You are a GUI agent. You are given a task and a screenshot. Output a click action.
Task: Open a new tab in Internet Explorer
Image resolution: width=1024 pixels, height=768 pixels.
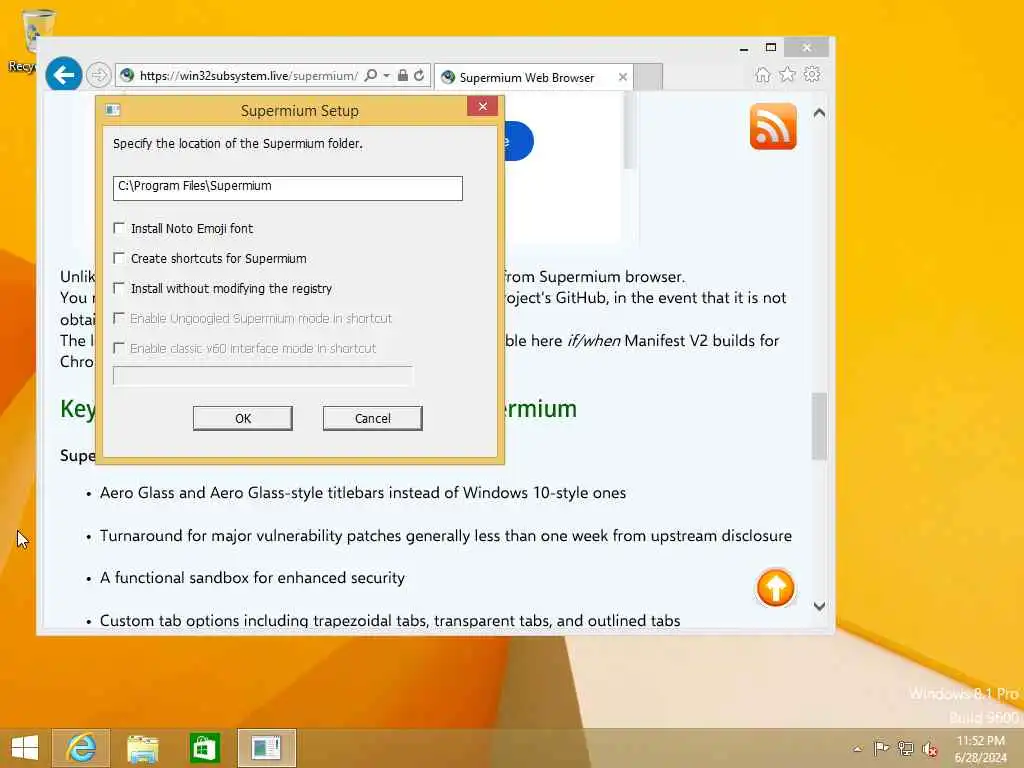tap(648, 77)
